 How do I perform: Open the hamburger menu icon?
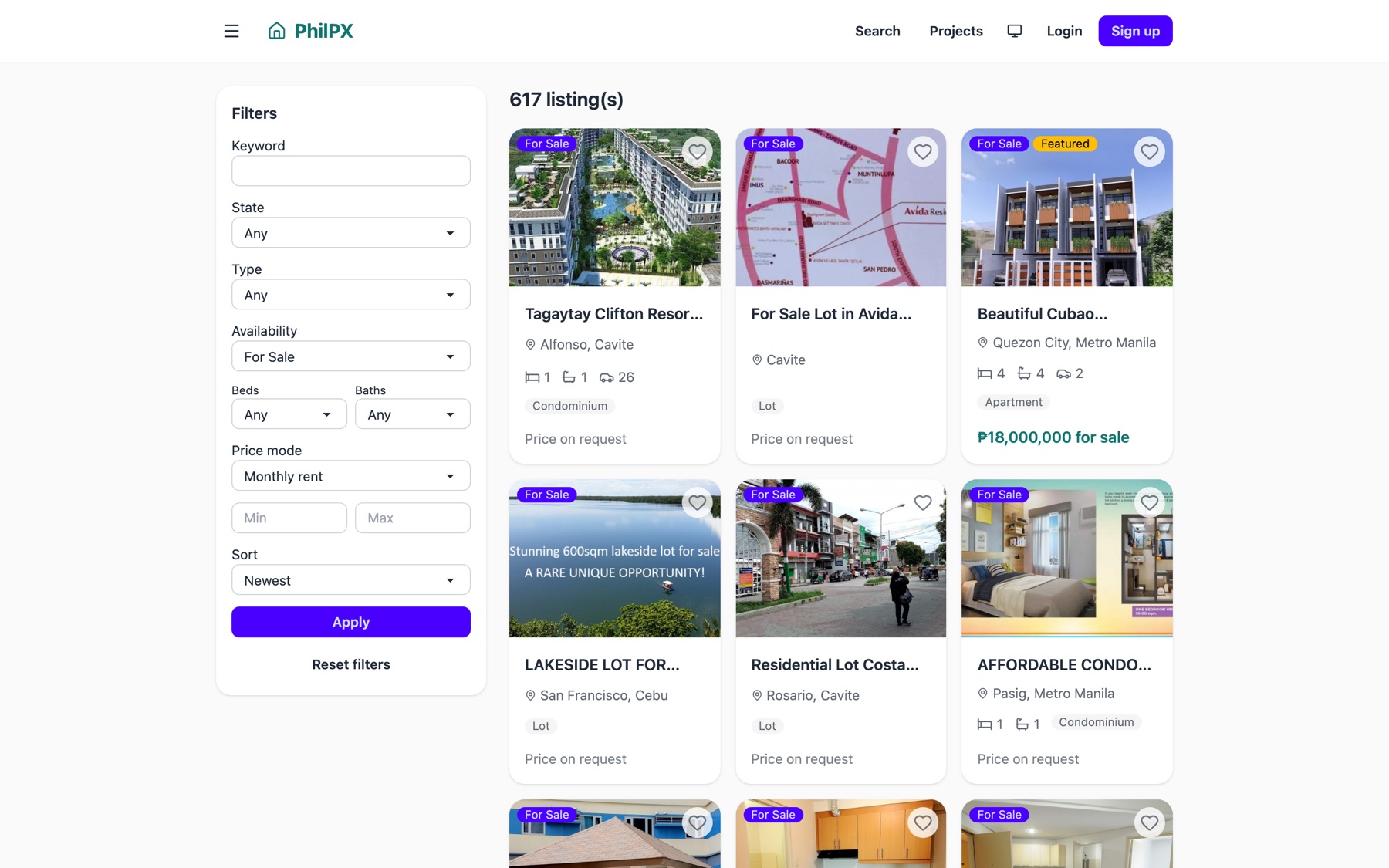pos(231,31)
